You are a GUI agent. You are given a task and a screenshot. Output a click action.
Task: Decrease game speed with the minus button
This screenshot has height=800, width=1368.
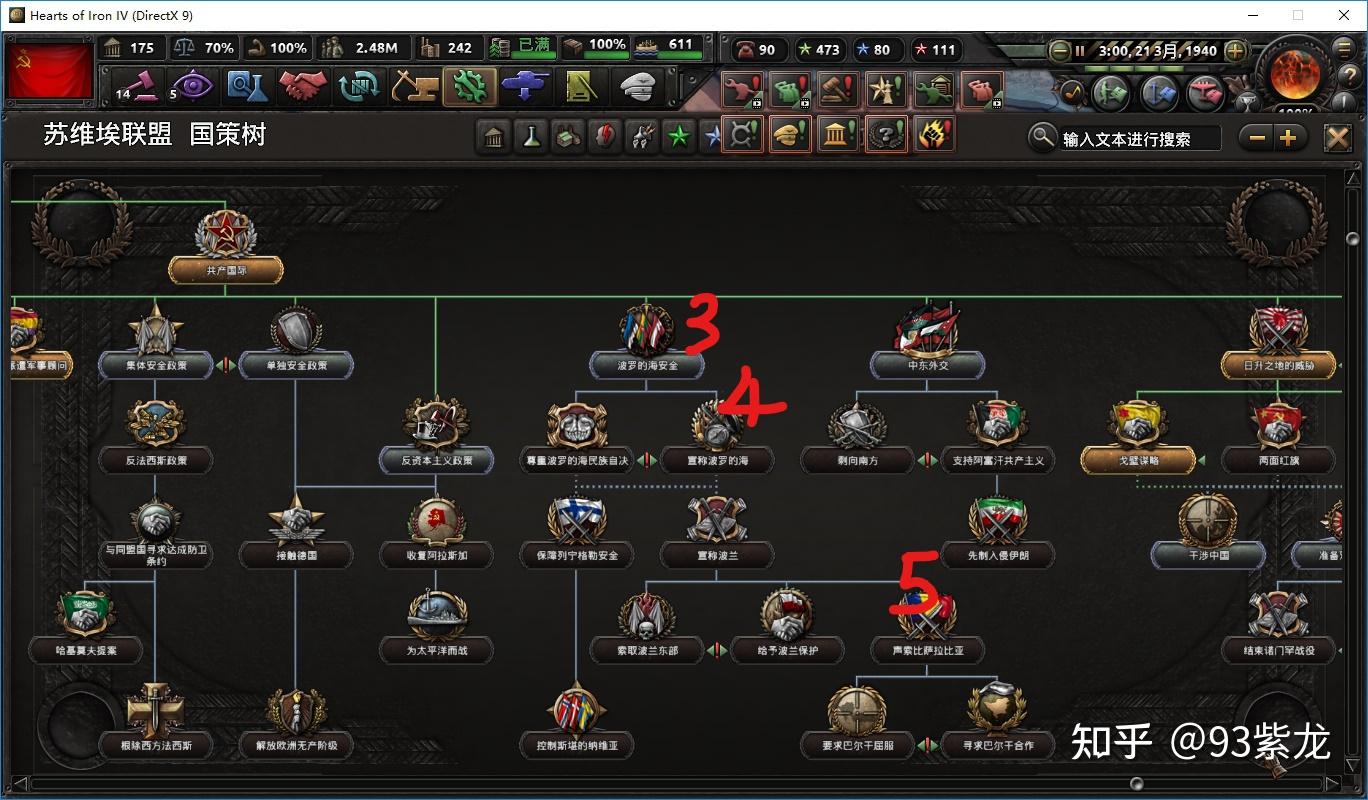click(1059, 50)
